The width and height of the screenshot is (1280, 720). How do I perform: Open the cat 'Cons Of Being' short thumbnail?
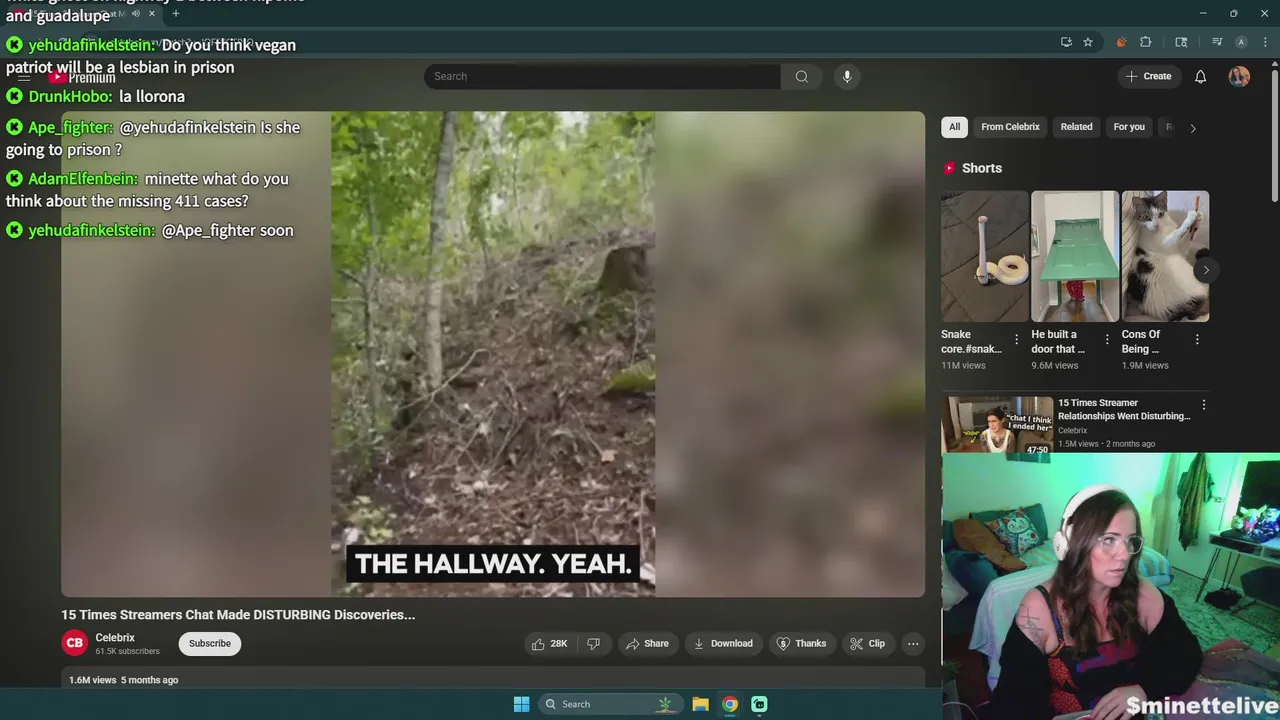(x=1165, y=256)
